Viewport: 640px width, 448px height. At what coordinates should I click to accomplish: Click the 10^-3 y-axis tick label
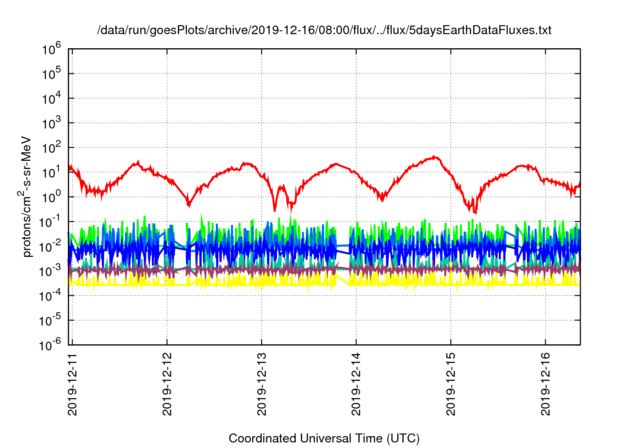coord(50,271)
